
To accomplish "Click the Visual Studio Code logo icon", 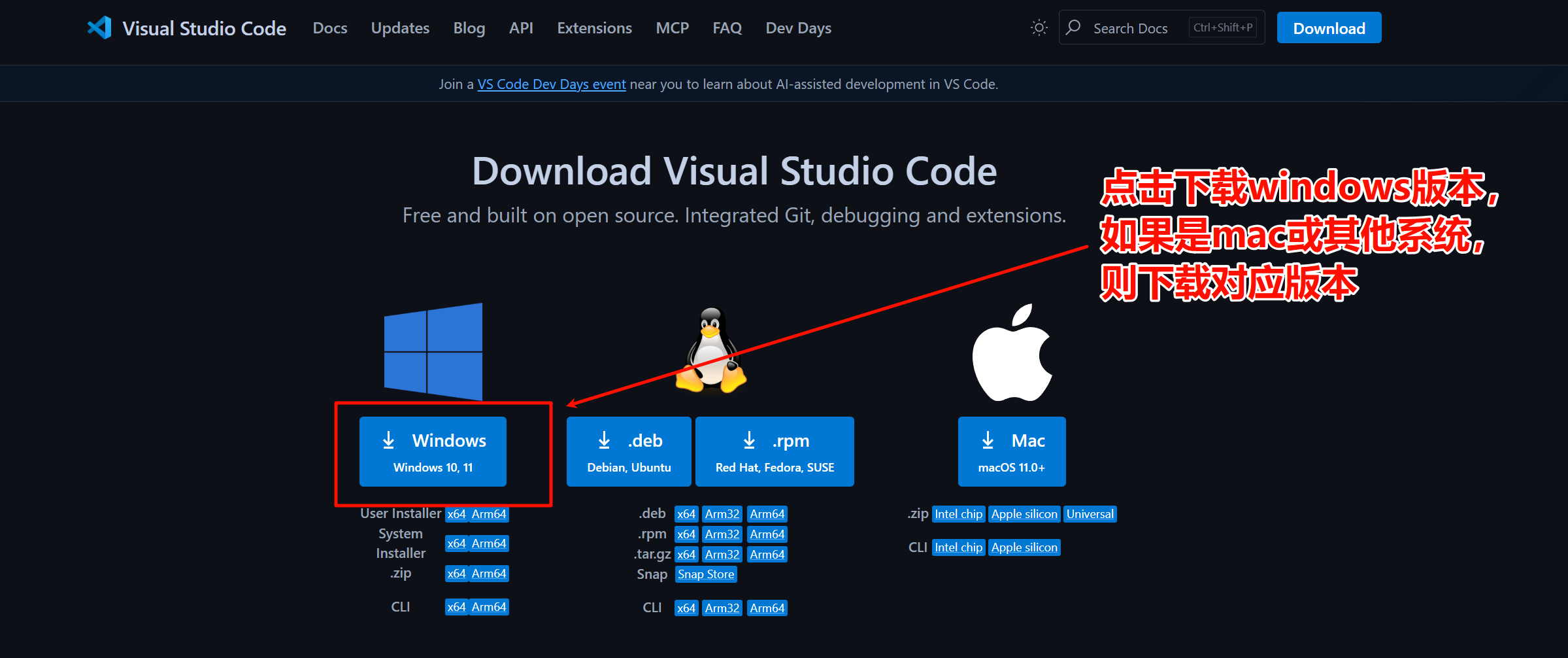I will (99, 28).
